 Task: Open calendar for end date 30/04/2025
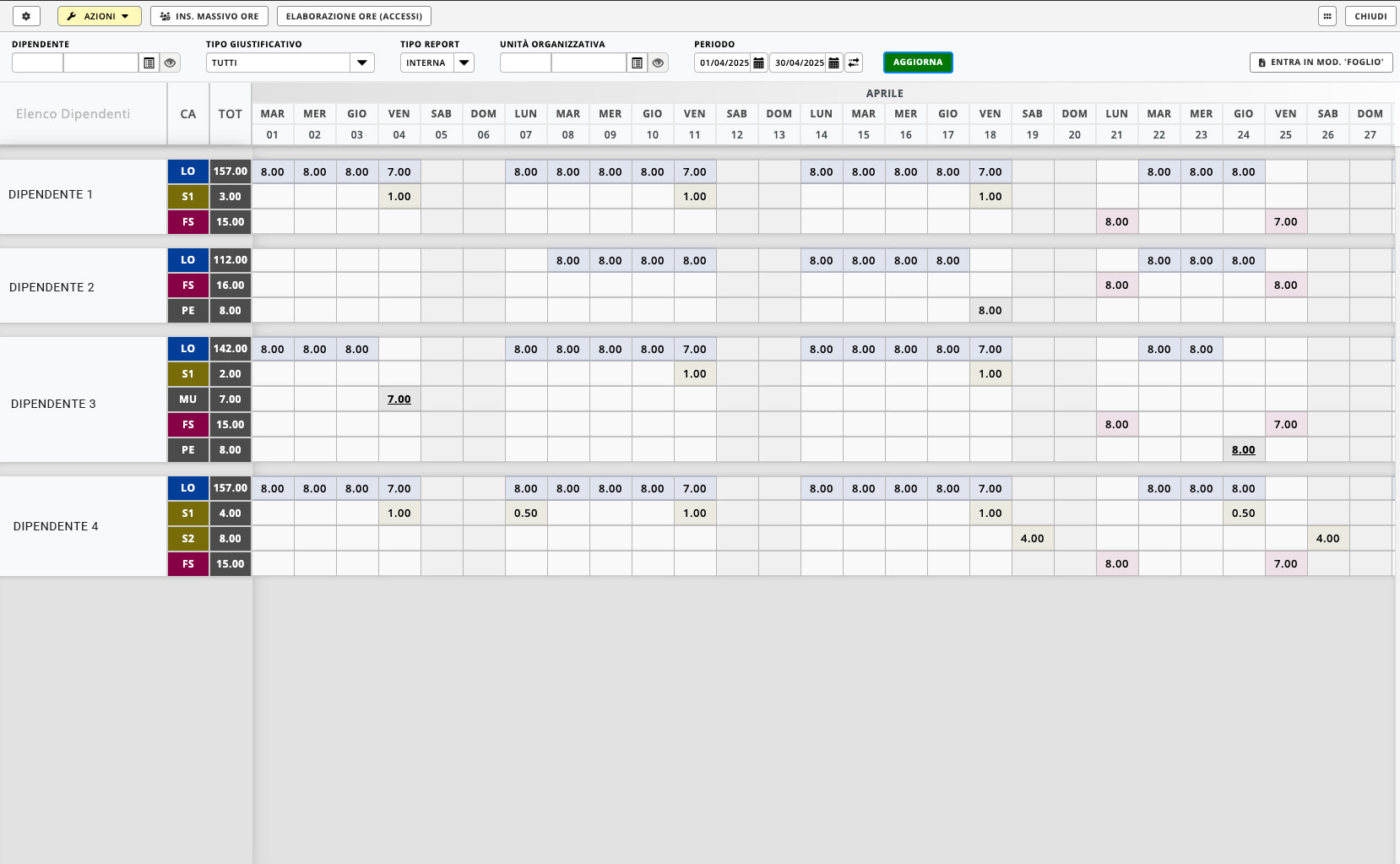click(x=833, y=62)
